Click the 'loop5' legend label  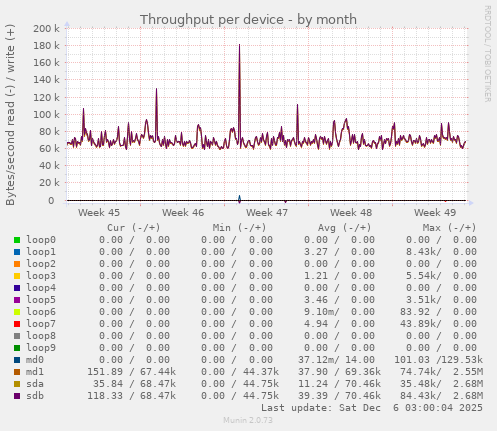tap(41, 300)
